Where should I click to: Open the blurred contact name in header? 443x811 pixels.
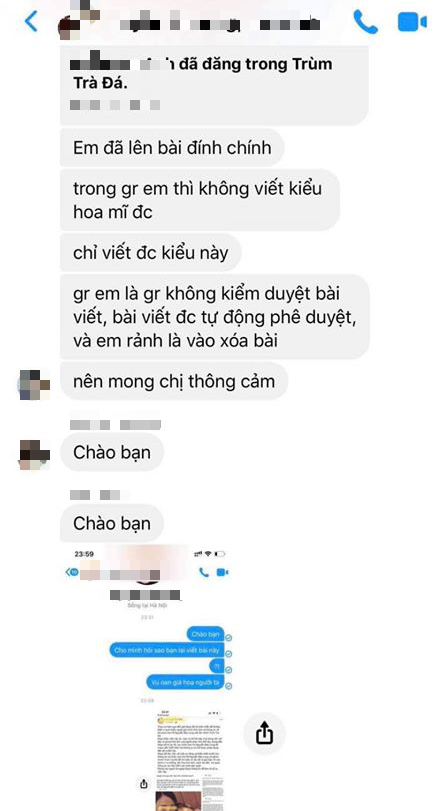point(220,24)
